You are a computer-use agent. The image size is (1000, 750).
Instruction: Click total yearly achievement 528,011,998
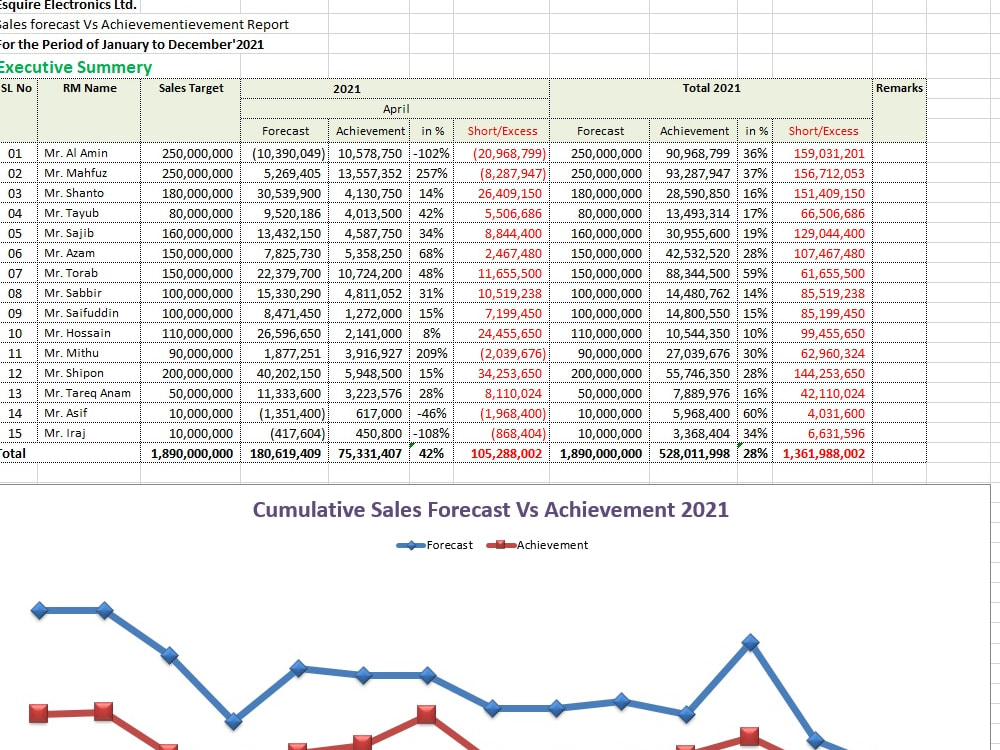[694, 453]
